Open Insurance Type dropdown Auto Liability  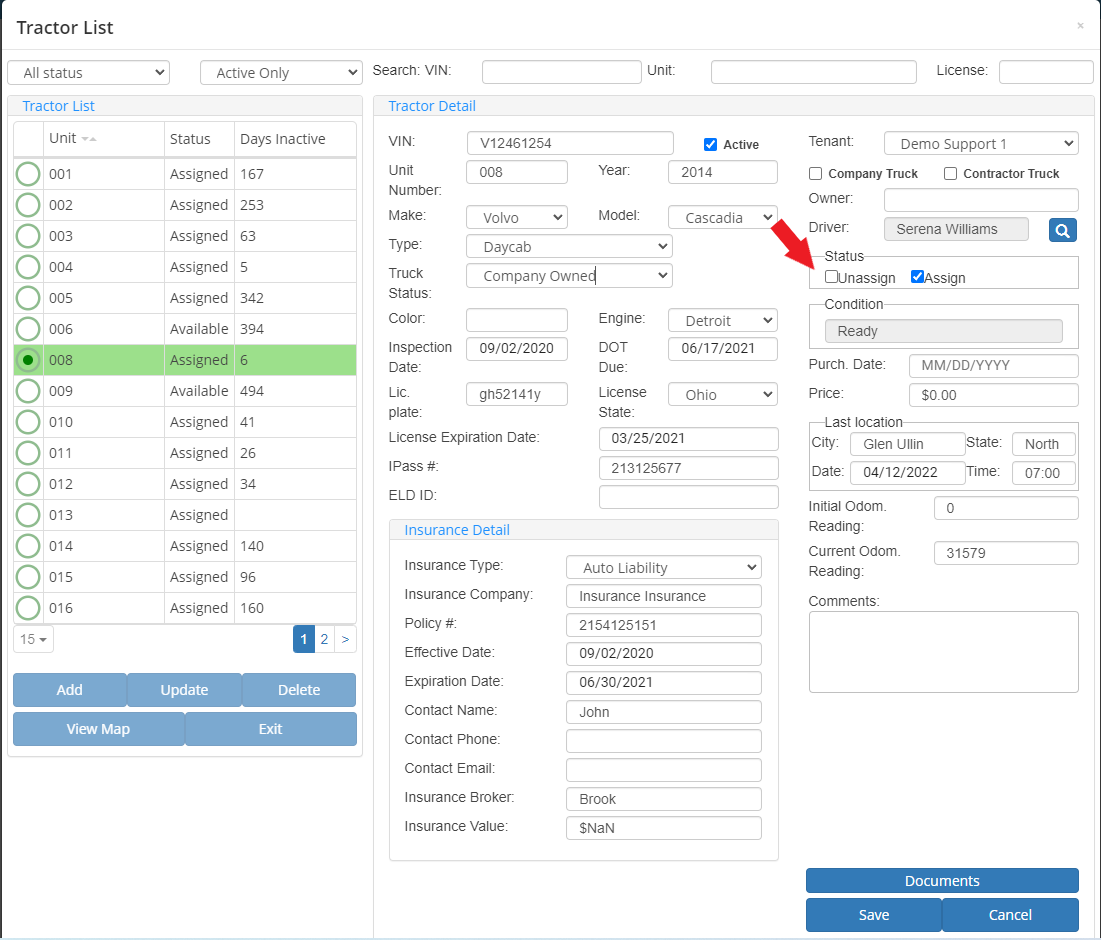(664, 567)
